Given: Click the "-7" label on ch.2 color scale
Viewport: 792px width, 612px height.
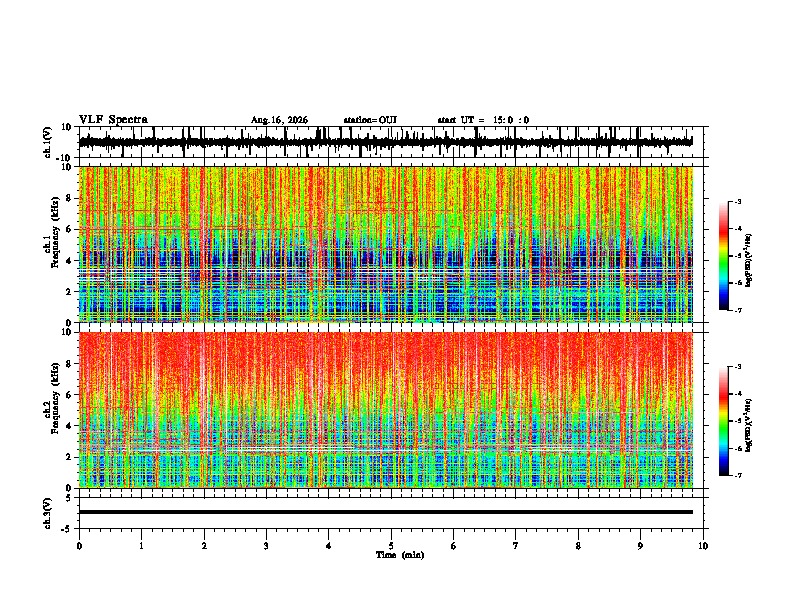Looking at the screenshot, I should [738, 475].
